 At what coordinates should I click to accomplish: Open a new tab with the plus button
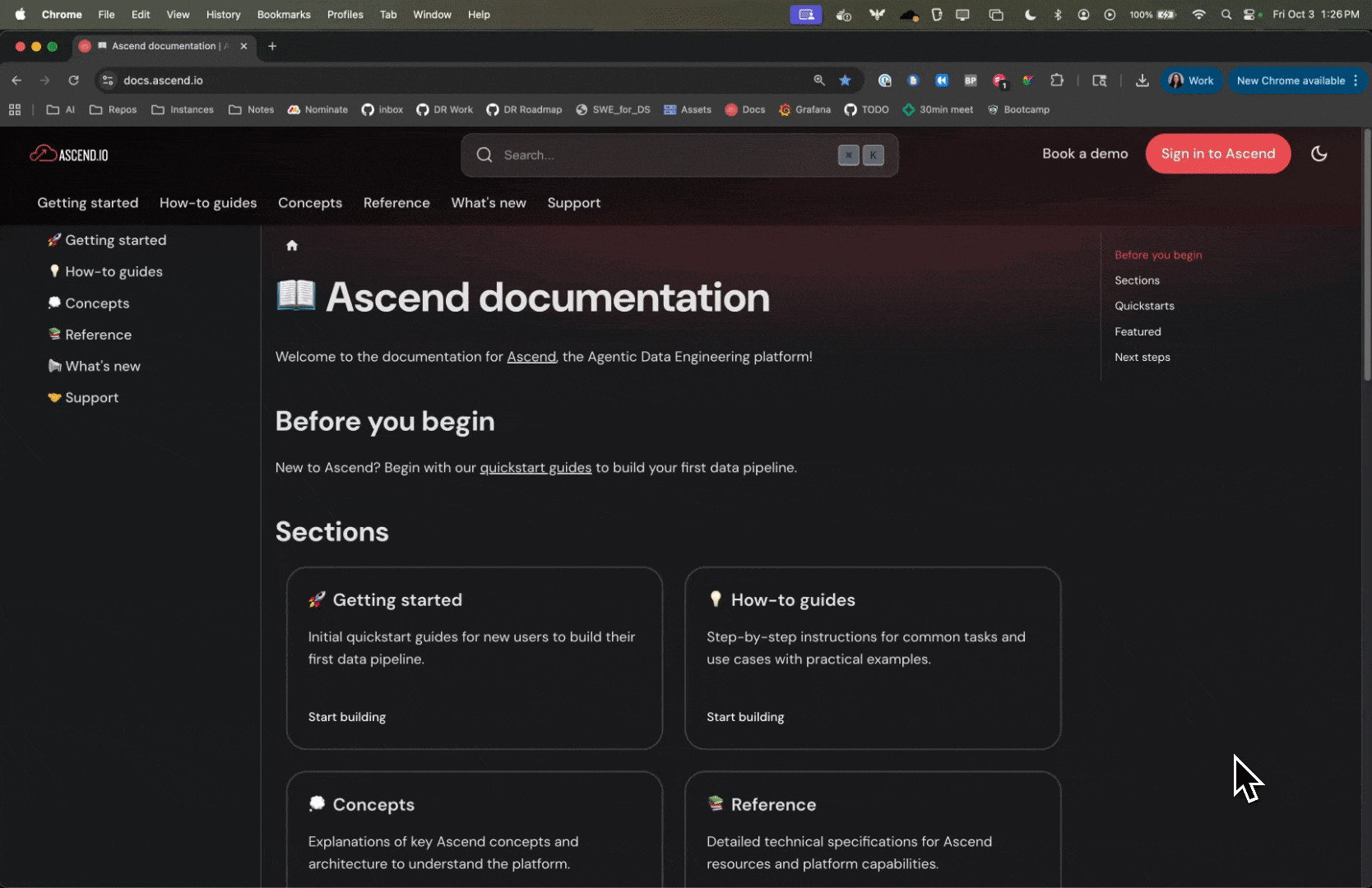tap(272, 46)
